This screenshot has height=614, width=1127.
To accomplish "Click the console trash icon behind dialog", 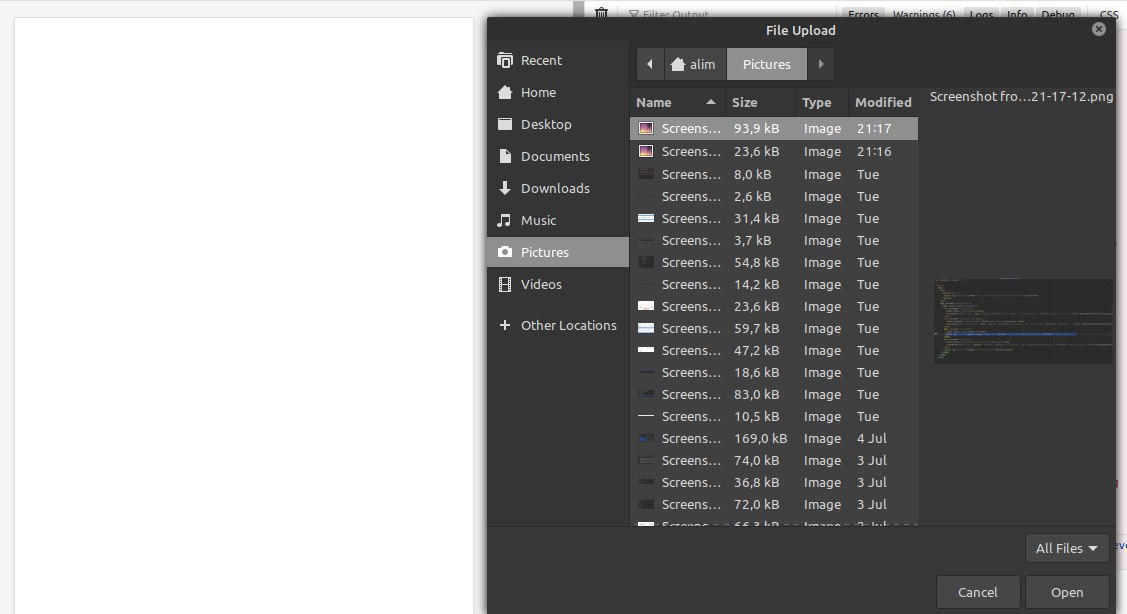I will pyautogui.click(x=602, y=12).
